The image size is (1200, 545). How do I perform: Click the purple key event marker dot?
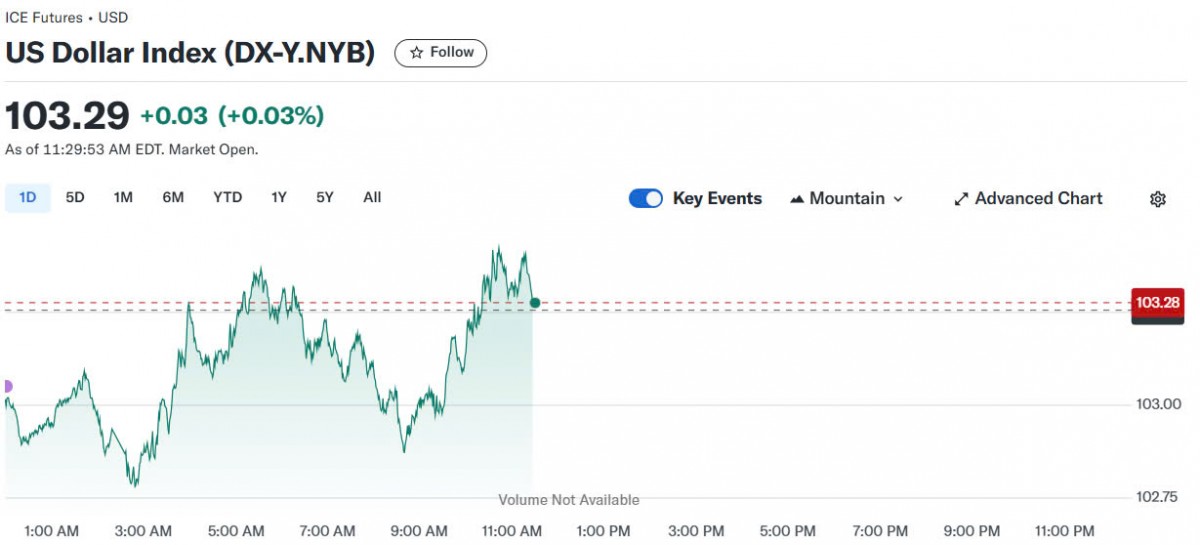6,386
